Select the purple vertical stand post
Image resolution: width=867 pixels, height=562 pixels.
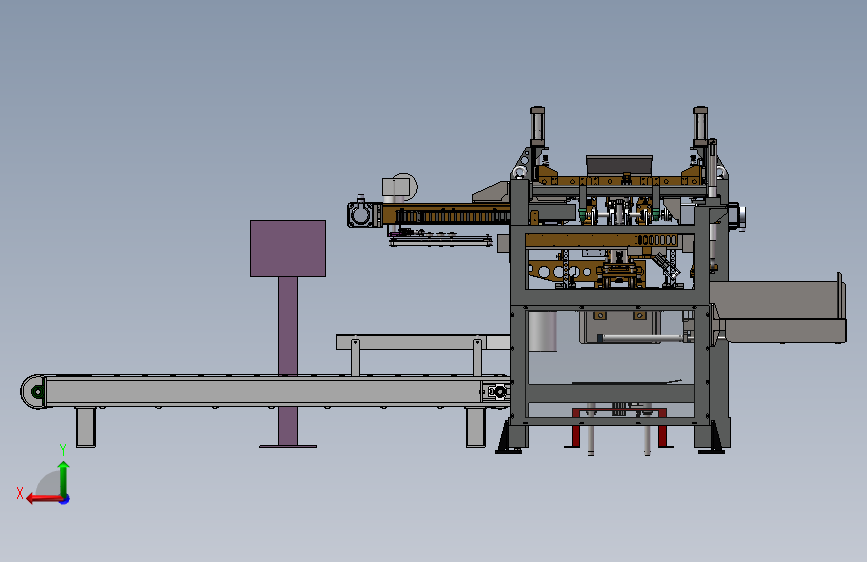pyautogui.click(x=288, y=361)
